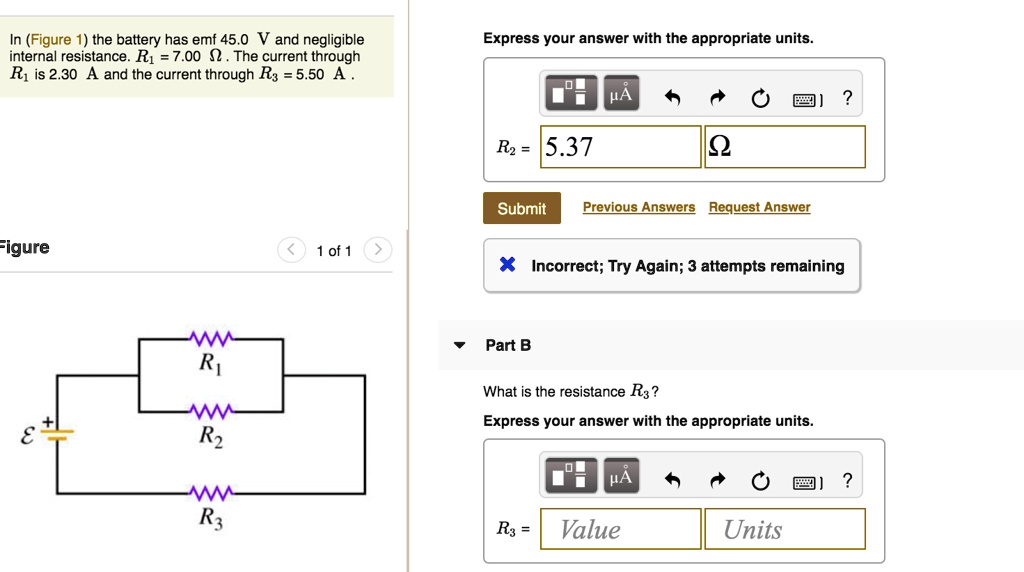Undo the last edit in the R2 answer toolbar
Image resolution: width=1024 pixels, height=572 pixels.
672,98
